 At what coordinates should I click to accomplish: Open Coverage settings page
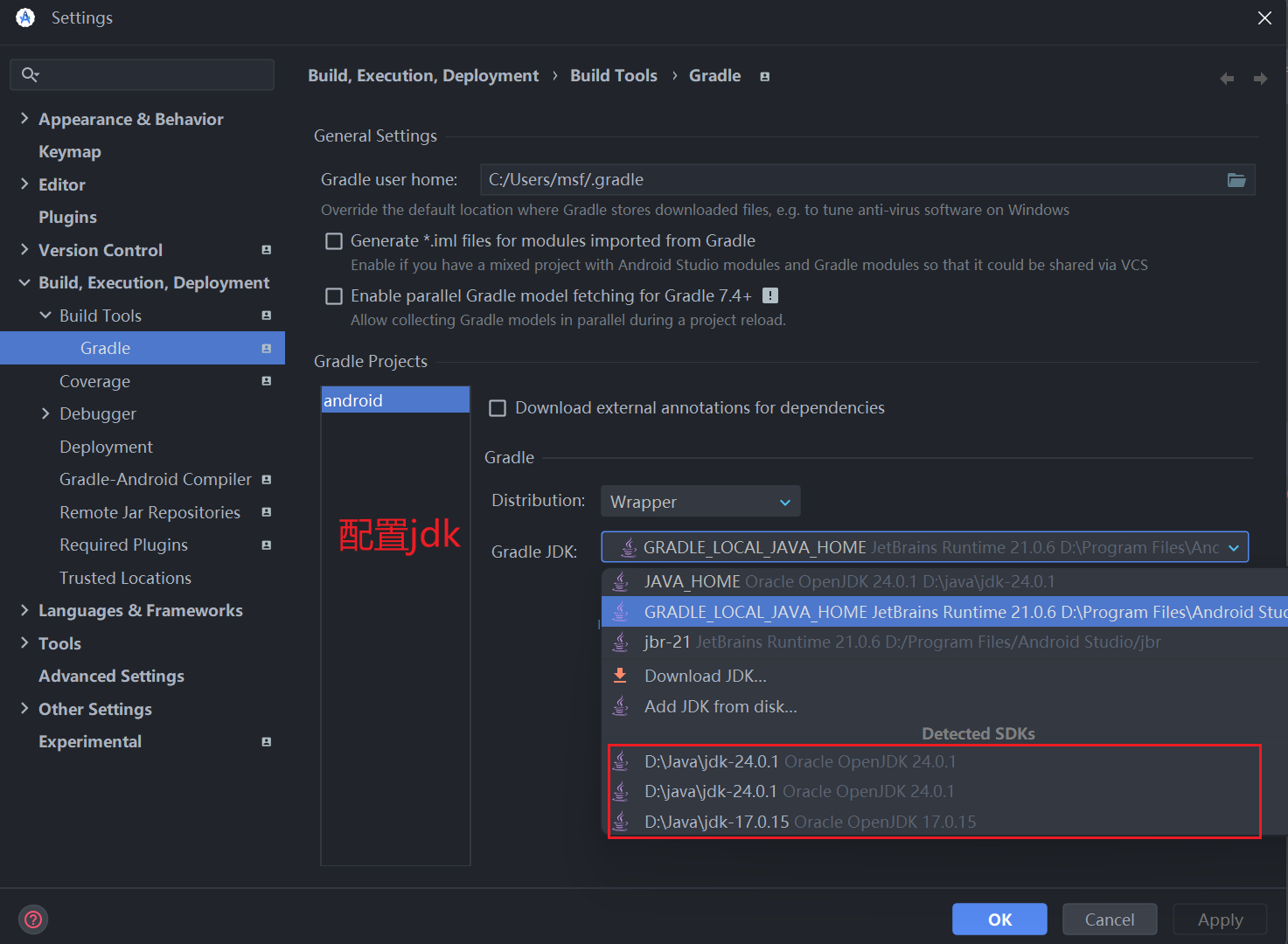94,381
